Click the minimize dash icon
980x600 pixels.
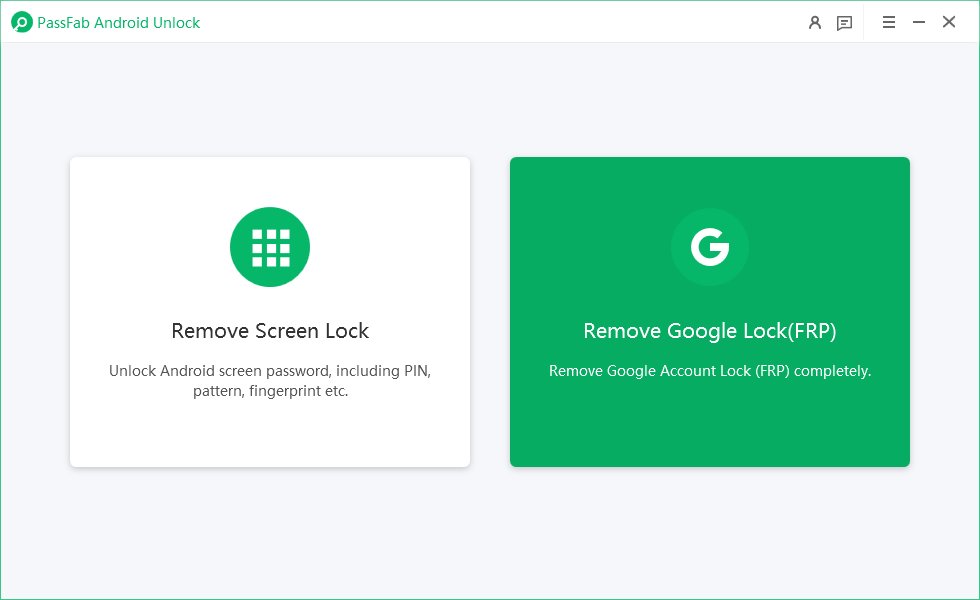click(918, 21)
